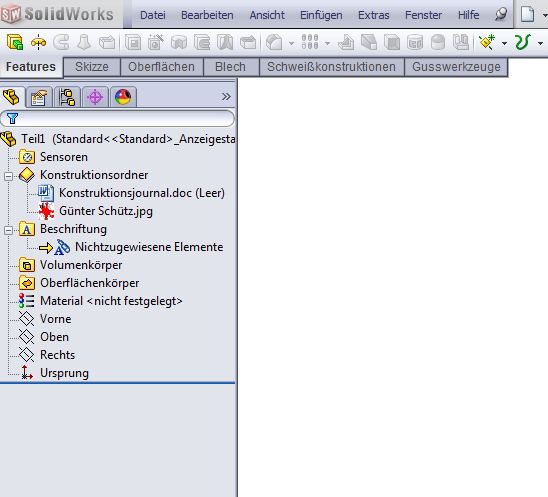Open the Curves dropdown arrow
Viewport: 548px width, 497px height.
coord(540,43)
